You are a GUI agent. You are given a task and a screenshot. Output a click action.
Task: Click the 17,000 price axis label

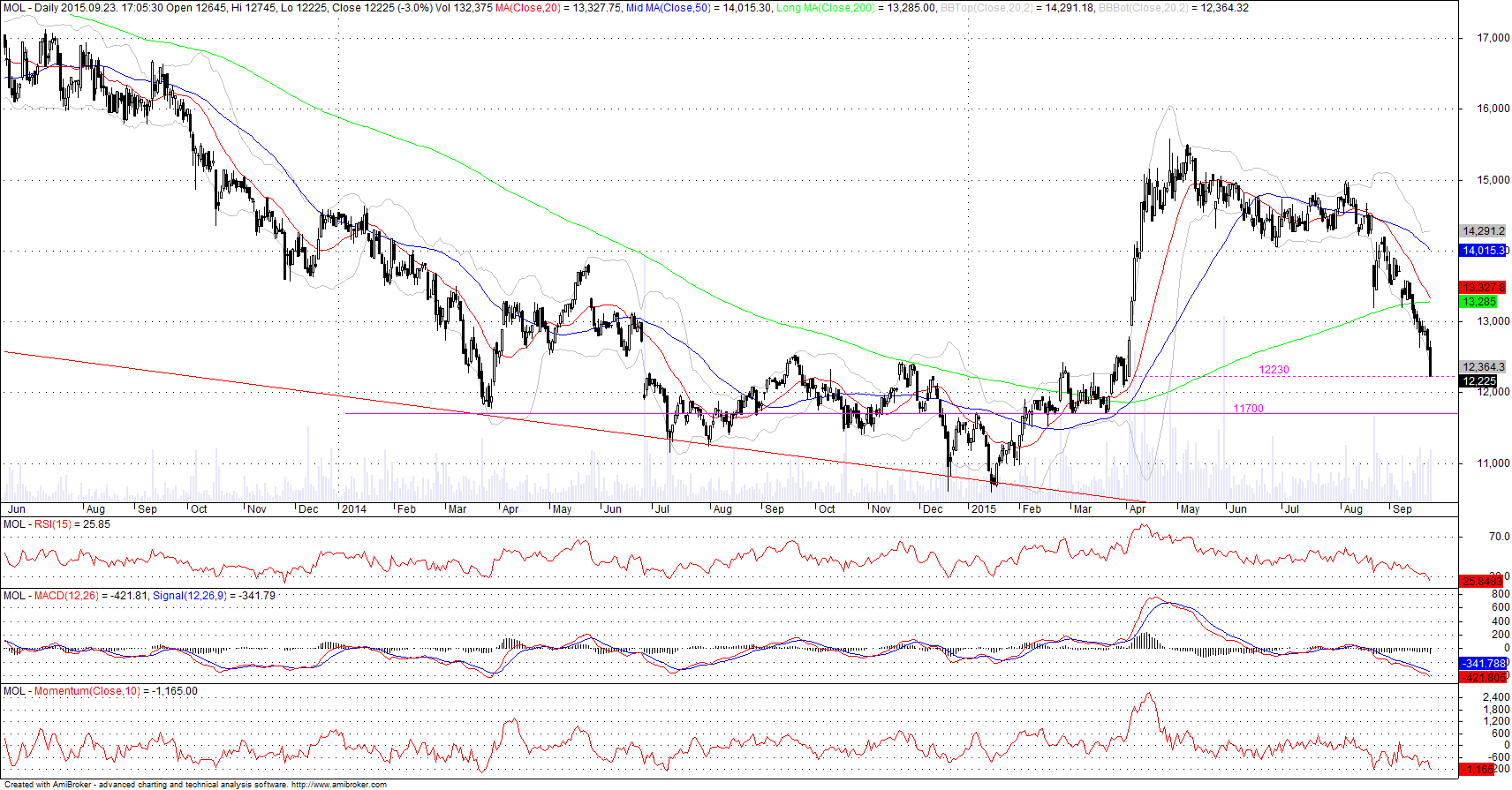[1493, 38]
